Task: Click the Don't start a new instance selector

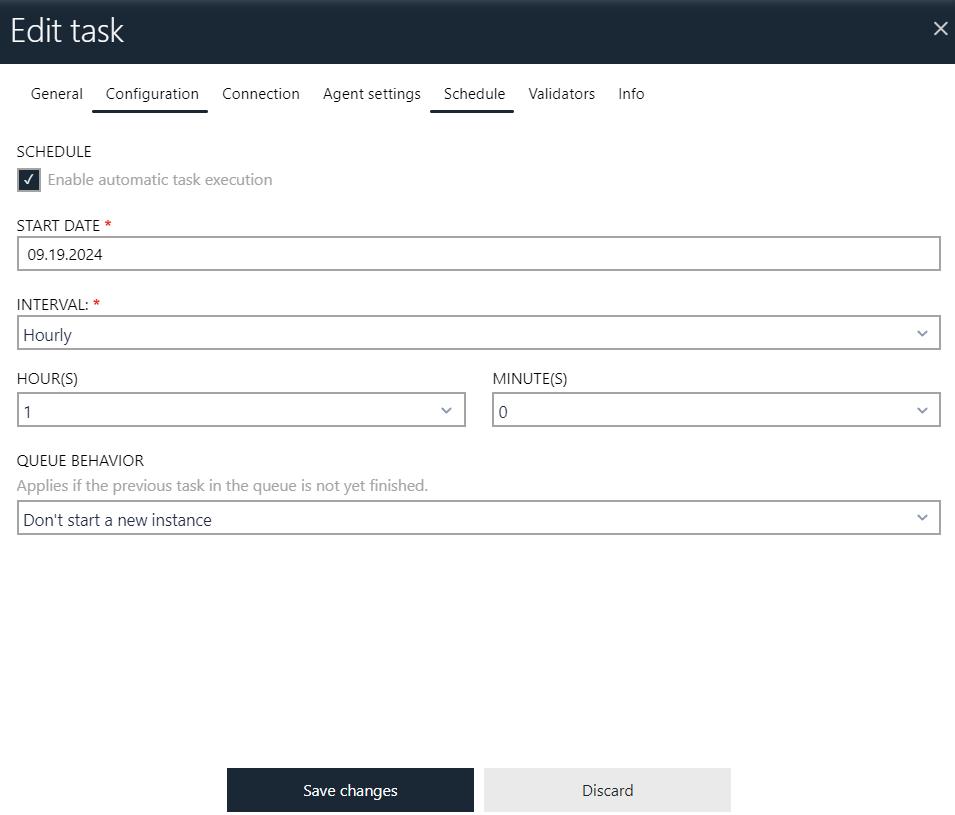Action: (478, 517)
